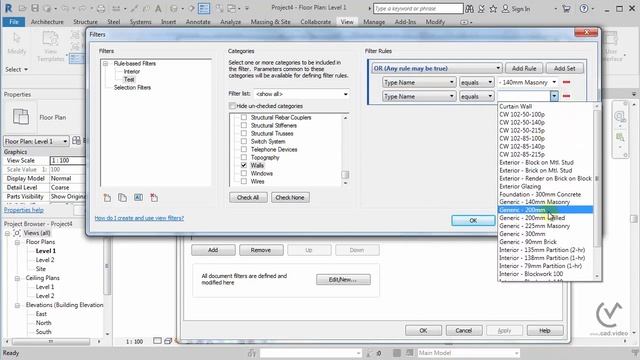Open the Help question mark icon

point(584,8)
